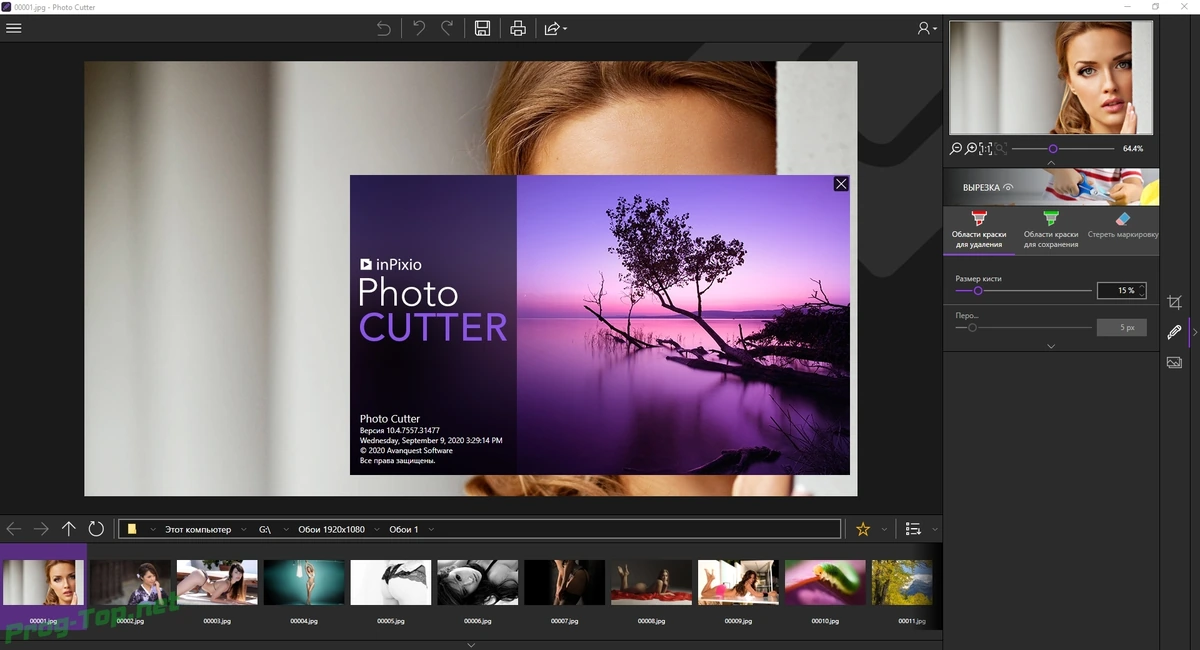Collapse the file browser bottom chevron

pyautogui.click(x=471, y=644)
